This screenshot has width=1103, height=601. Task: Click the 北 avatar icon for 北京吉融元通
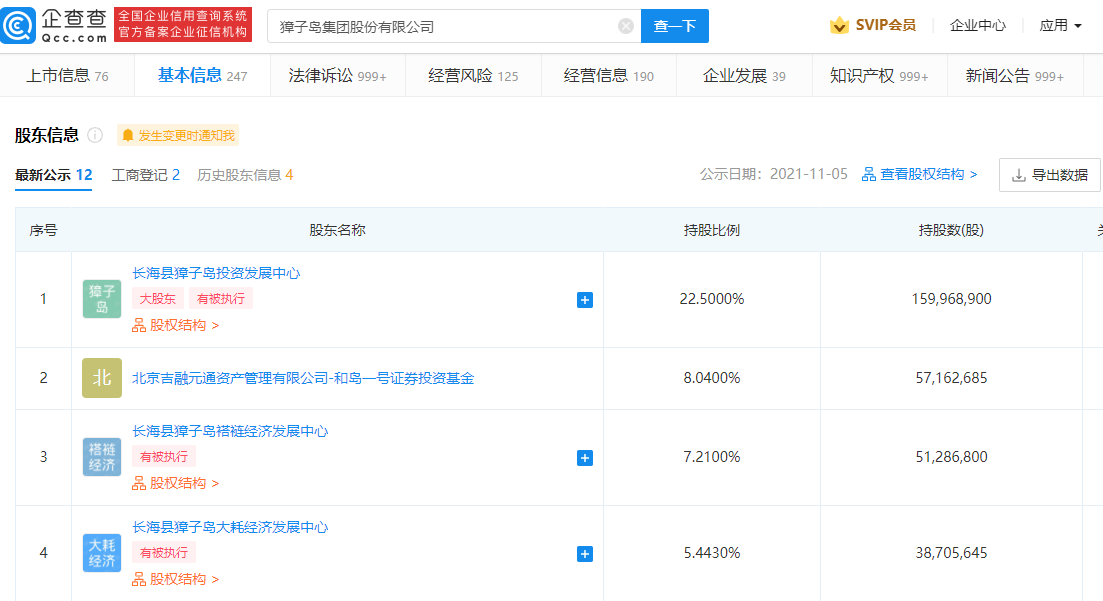[x=102, y=378]
